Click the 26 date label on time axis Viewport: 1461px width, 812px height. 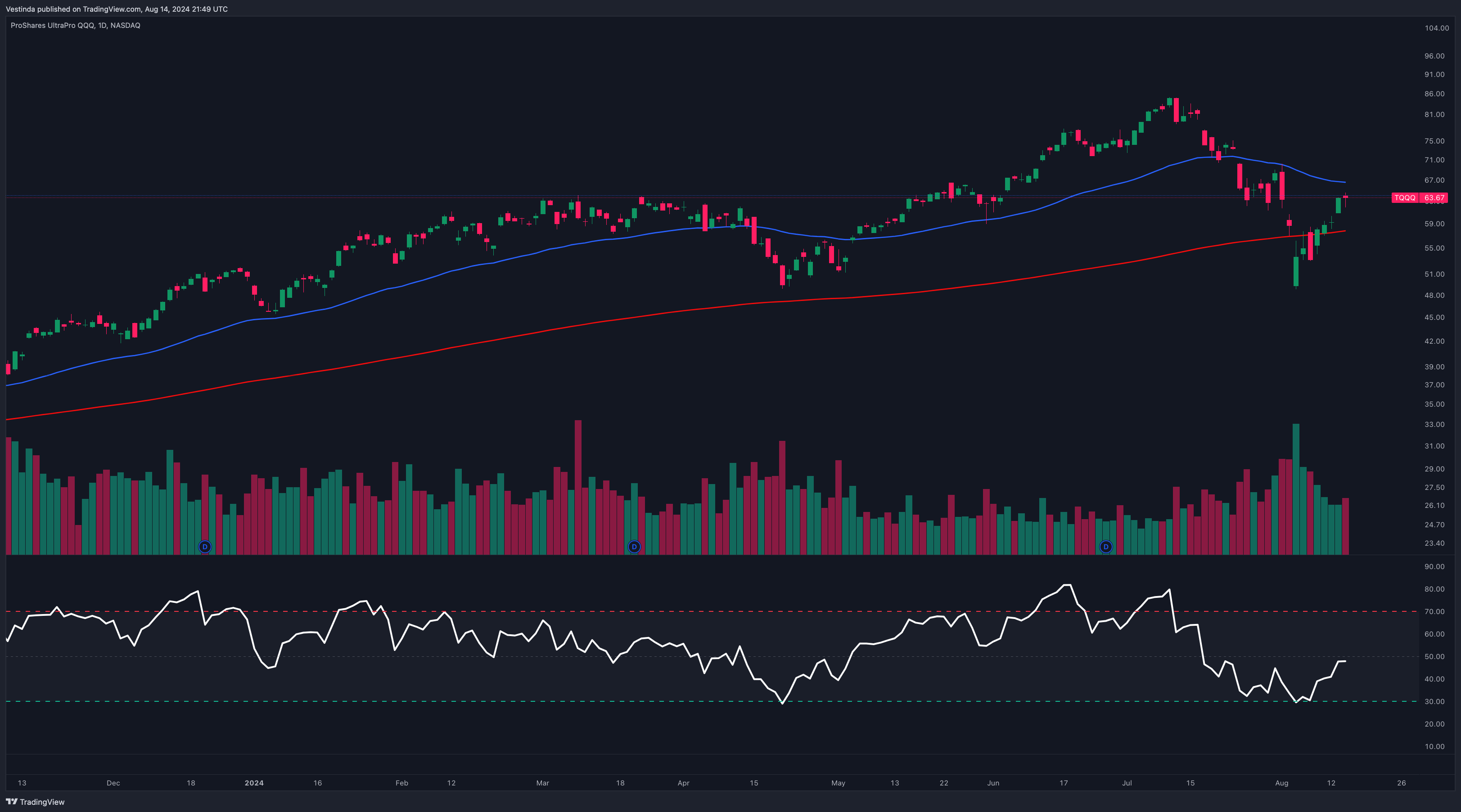coord(1402,783)
